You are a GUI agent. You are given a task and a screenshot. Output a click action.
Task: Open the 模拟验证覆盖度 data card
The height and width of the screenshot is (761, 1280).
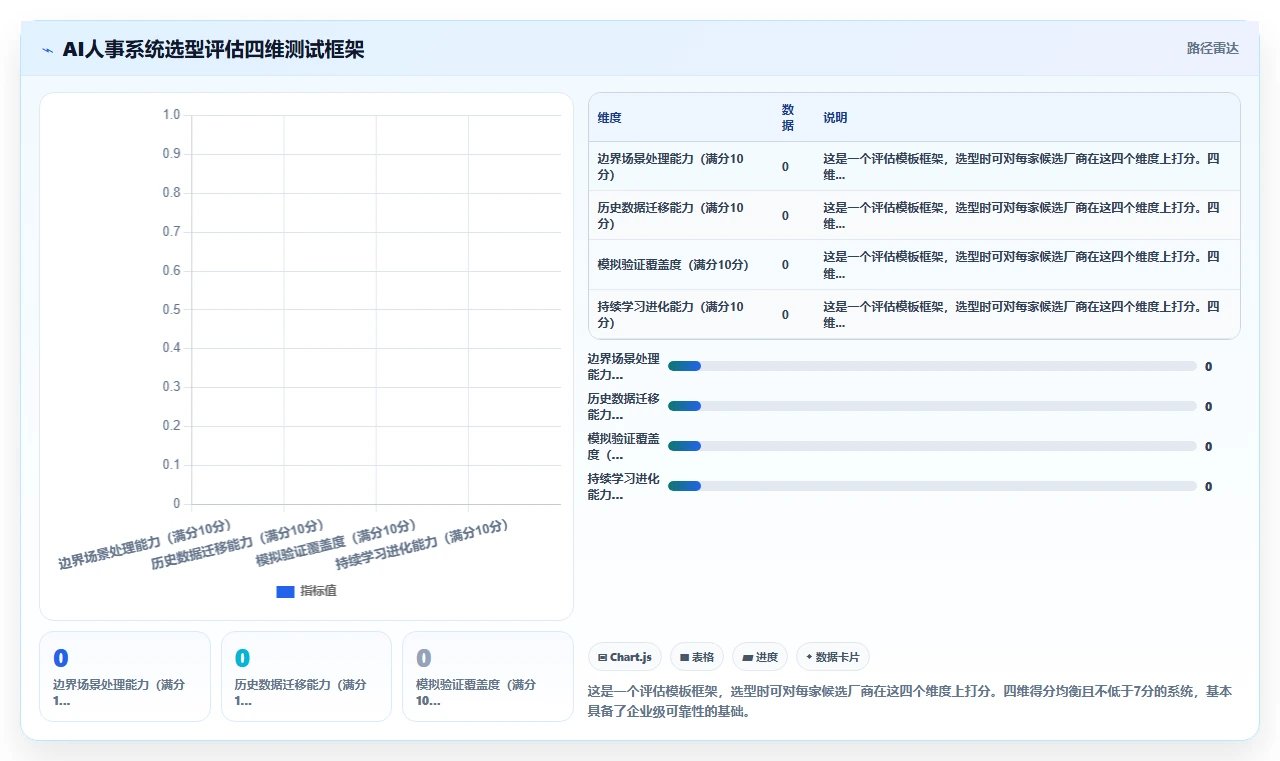pos(488,676)
